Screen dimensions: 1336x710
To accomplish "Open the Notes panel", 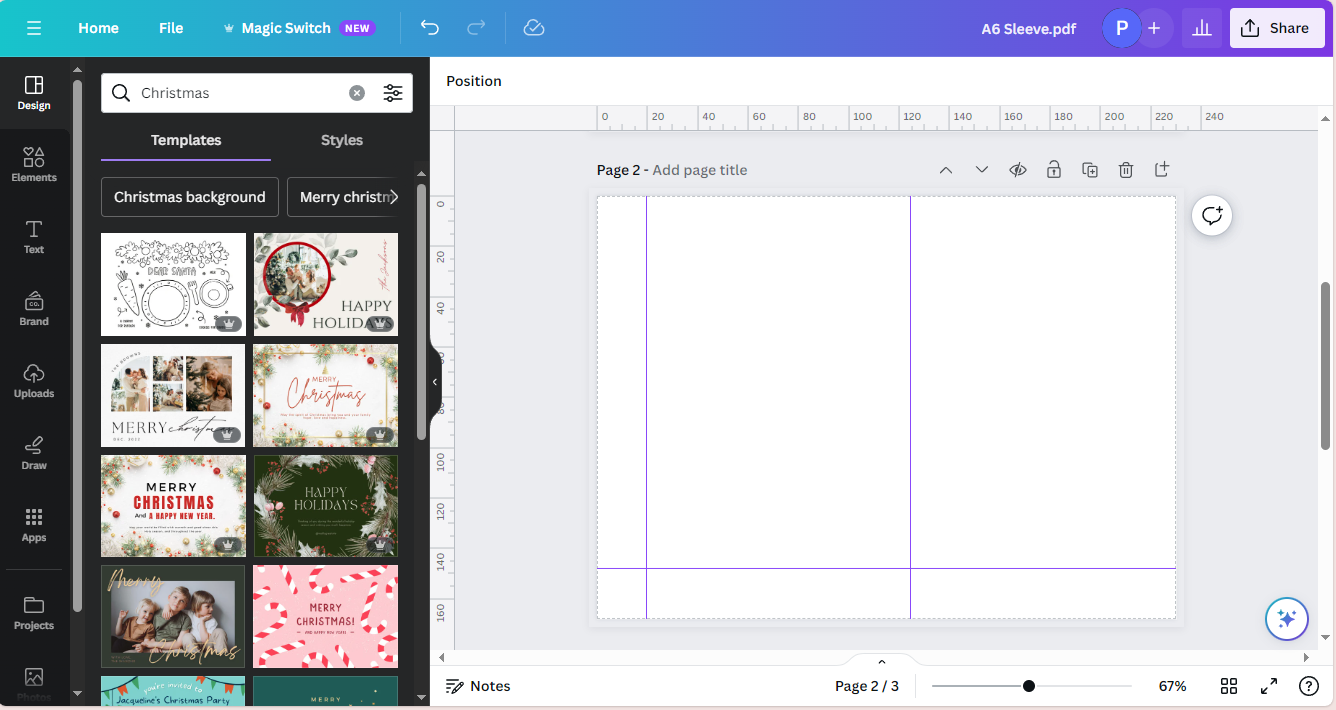I will point(478,686).
